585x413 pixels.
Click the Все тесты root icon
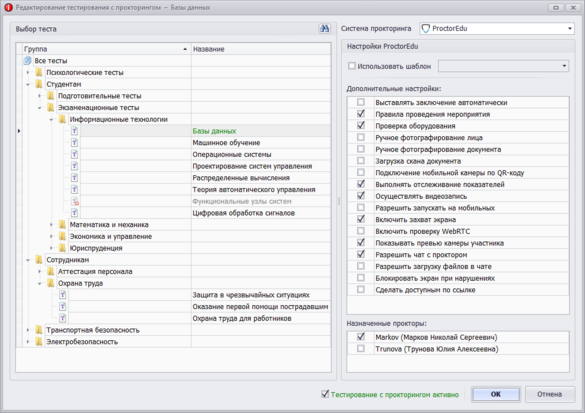[28, 60]
